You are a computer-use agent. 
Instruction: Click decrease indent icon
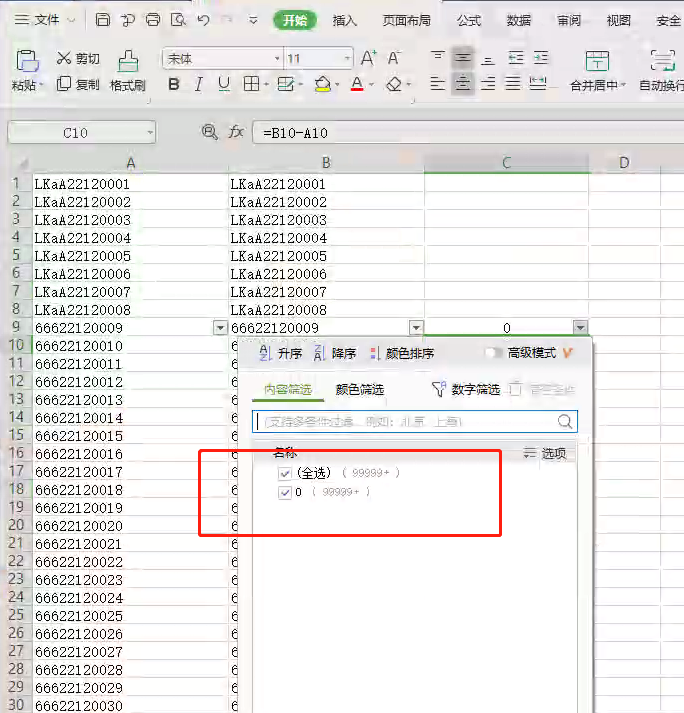click(x=516, y=58)
